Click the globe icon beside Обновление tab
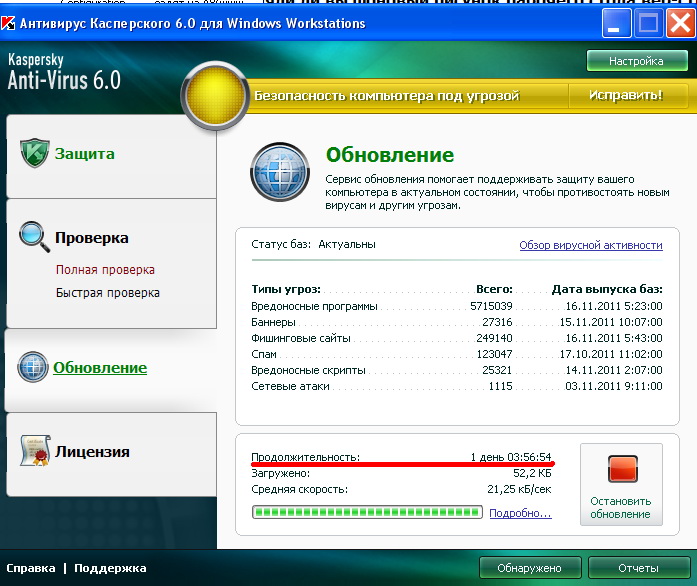 [33, 368]
